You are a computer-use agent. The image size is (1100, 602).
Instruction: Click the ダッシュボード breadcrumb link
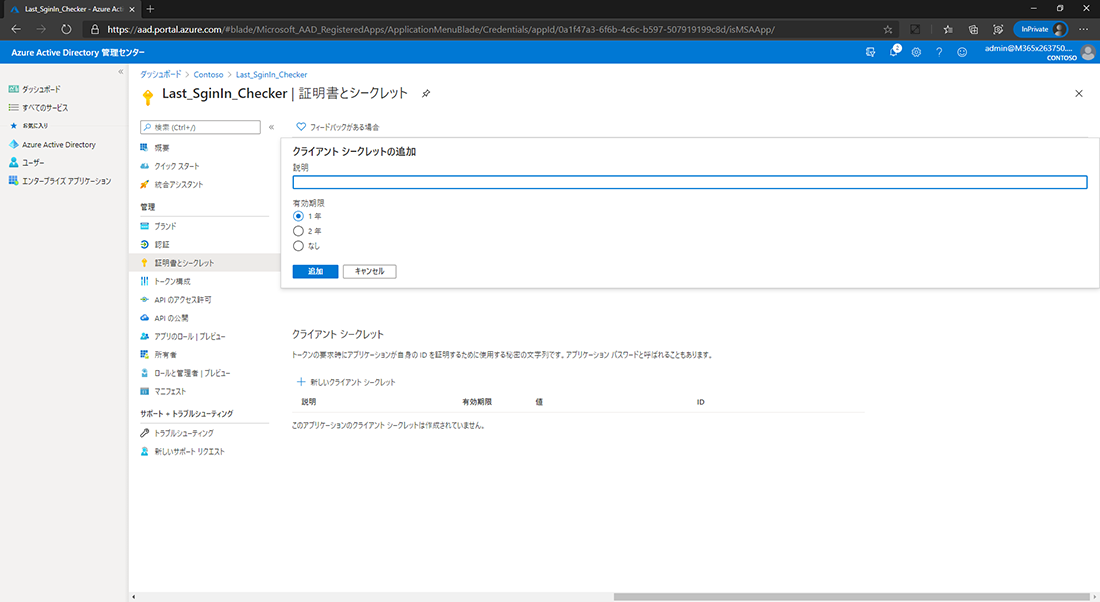click(x=161, y=74)
